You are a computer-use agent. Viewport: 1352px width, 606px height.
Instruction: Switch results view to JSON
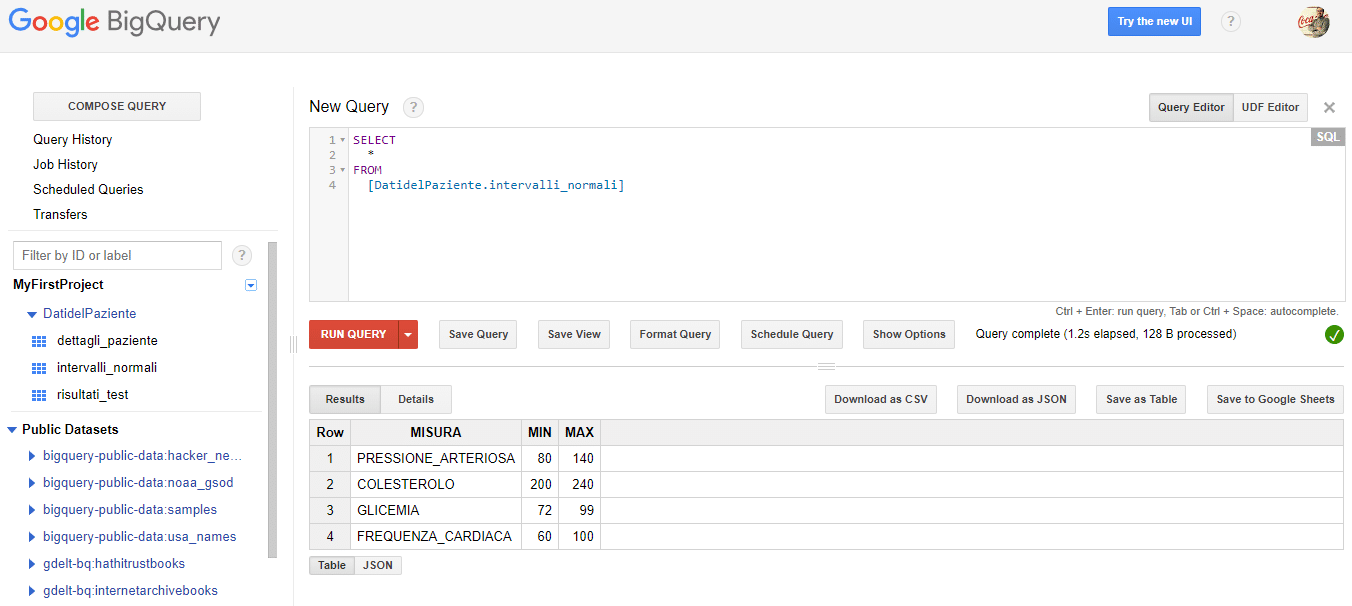coord(378,565)
